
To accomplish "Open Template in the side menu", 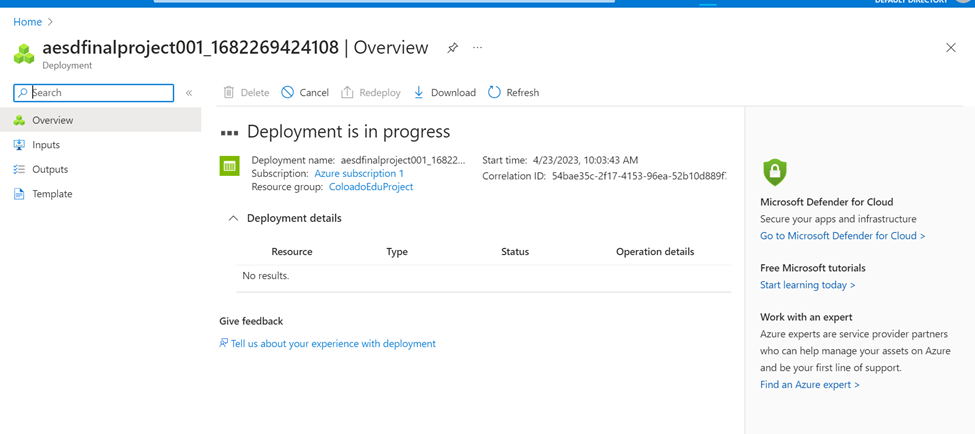I will [101, 194].
